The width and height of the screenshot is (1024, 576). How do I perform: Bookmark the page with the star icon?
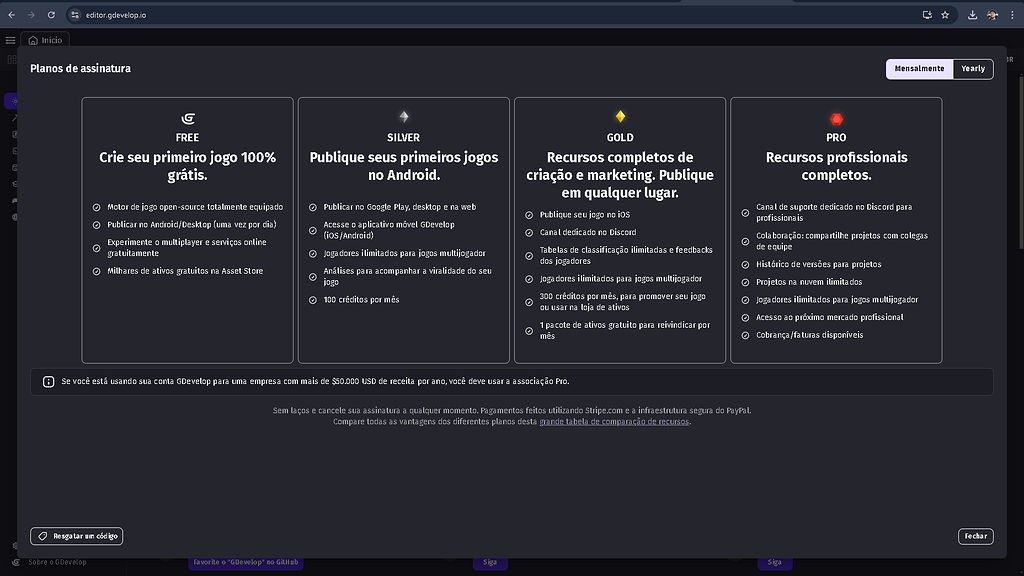(944, 14)
